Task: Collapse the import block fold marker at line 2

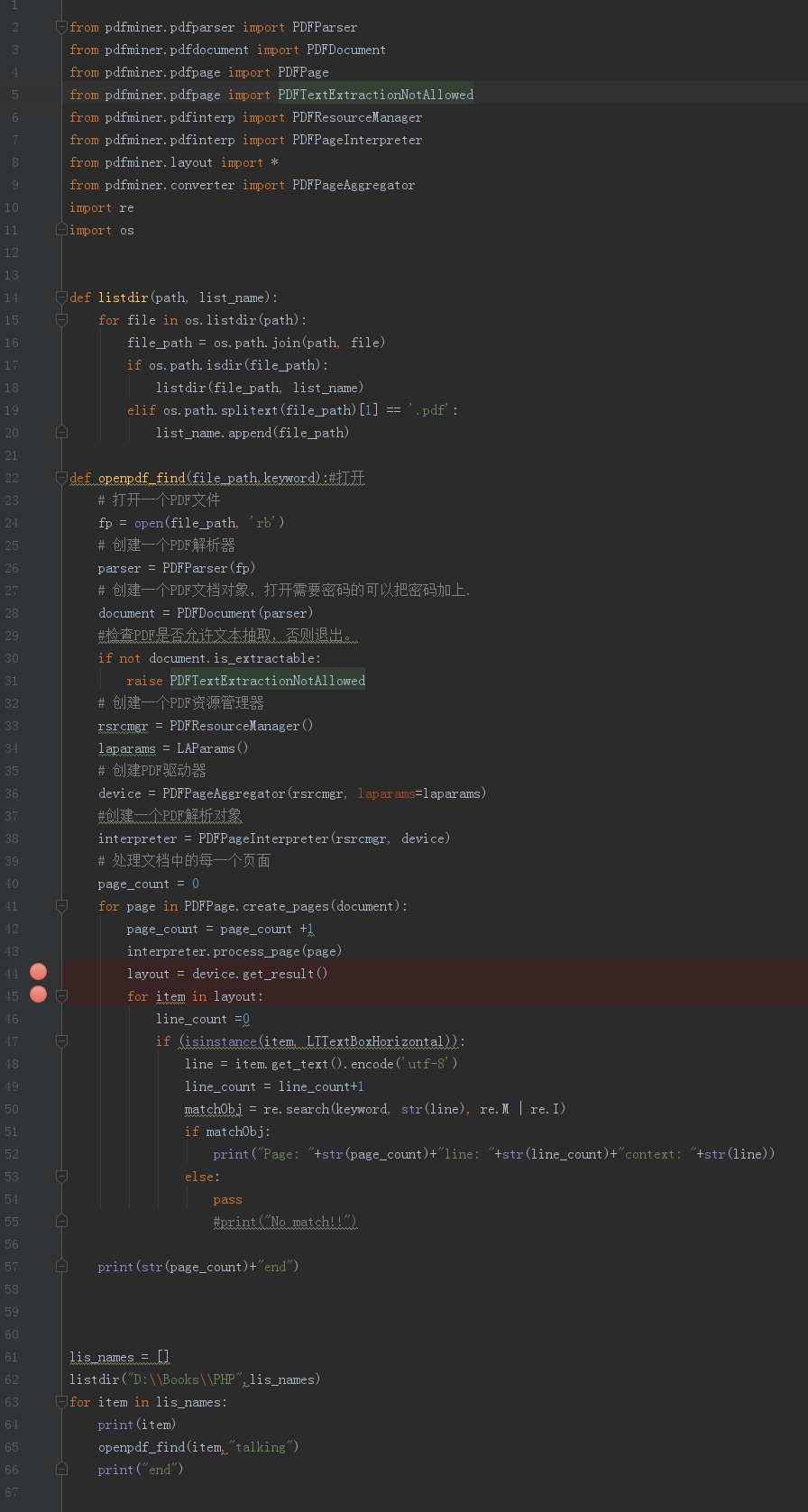Action: 61,27
